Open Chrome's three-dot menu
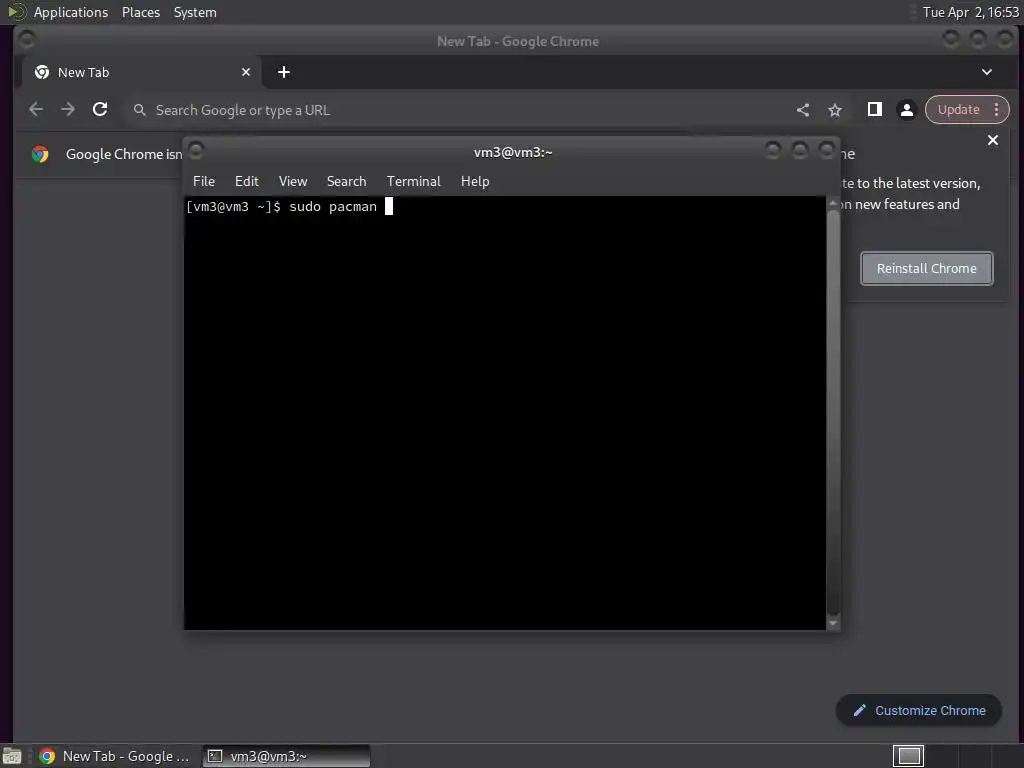Image resolution: width=1024 pixels, height=768 pixels. click(997, 109)
